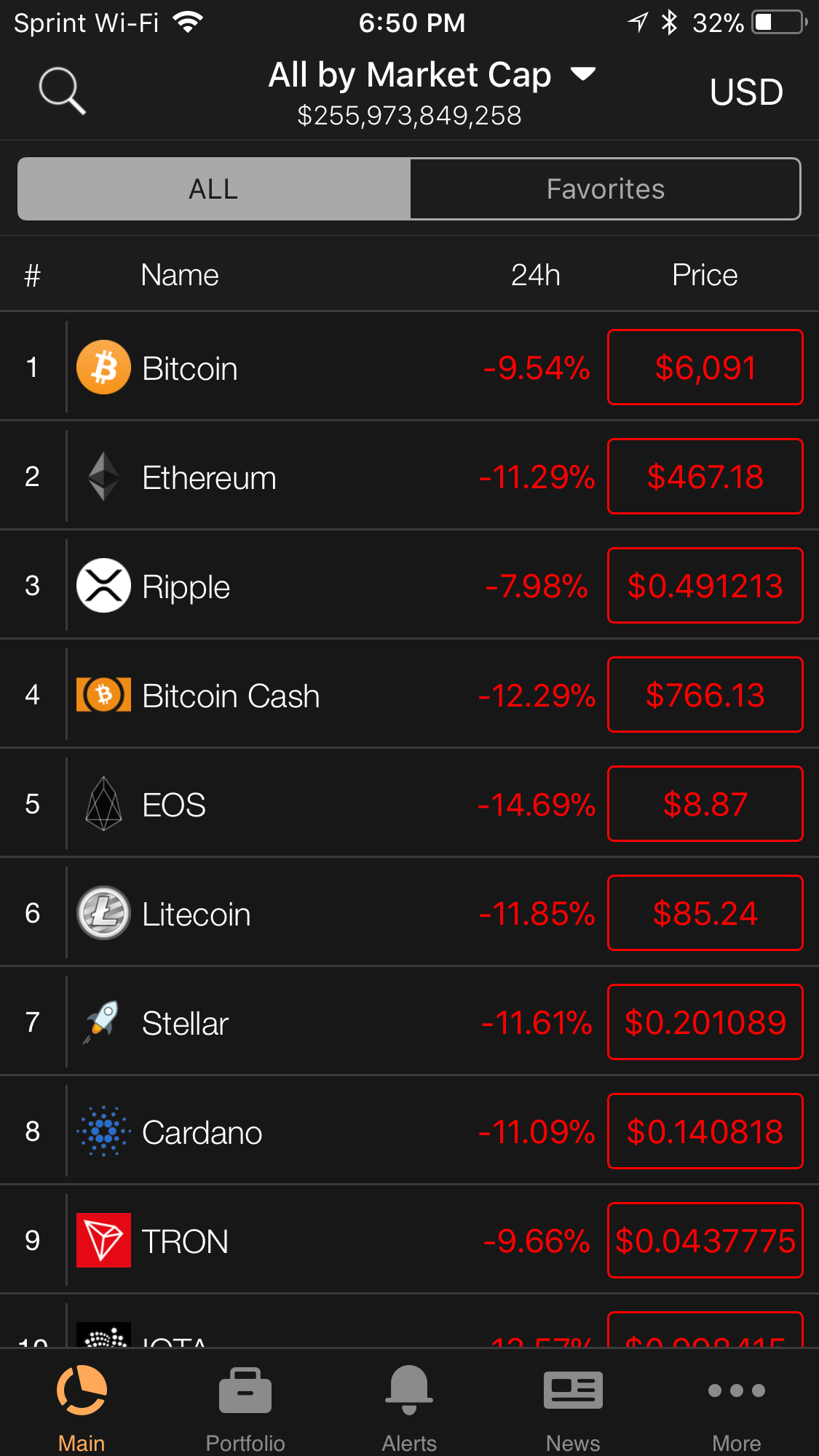Viewport: 819px width, 1456px height.
Task: Select the ALL segment toggle
Action: 214,189
